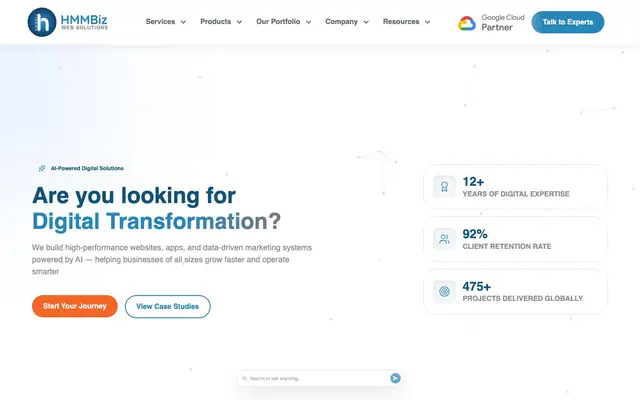
Task: Click Projects Delivered Globally label
Action: (x=522, y=298)
